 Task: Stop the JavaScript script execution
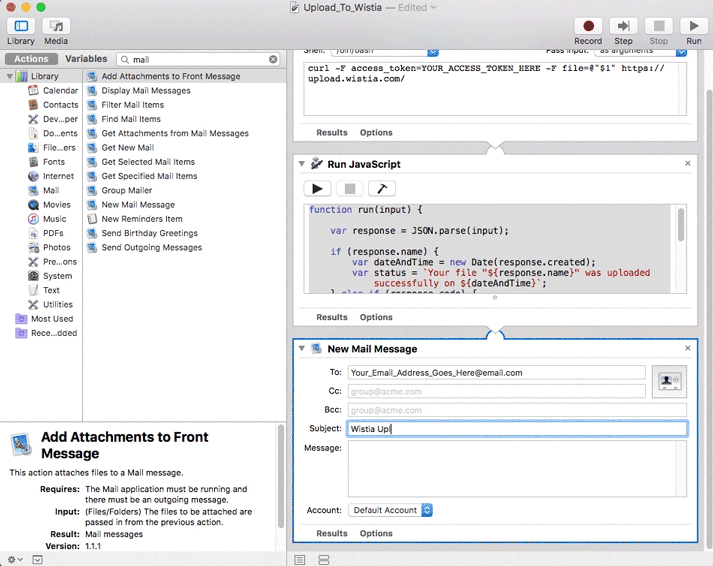click(x=350, y=188)
